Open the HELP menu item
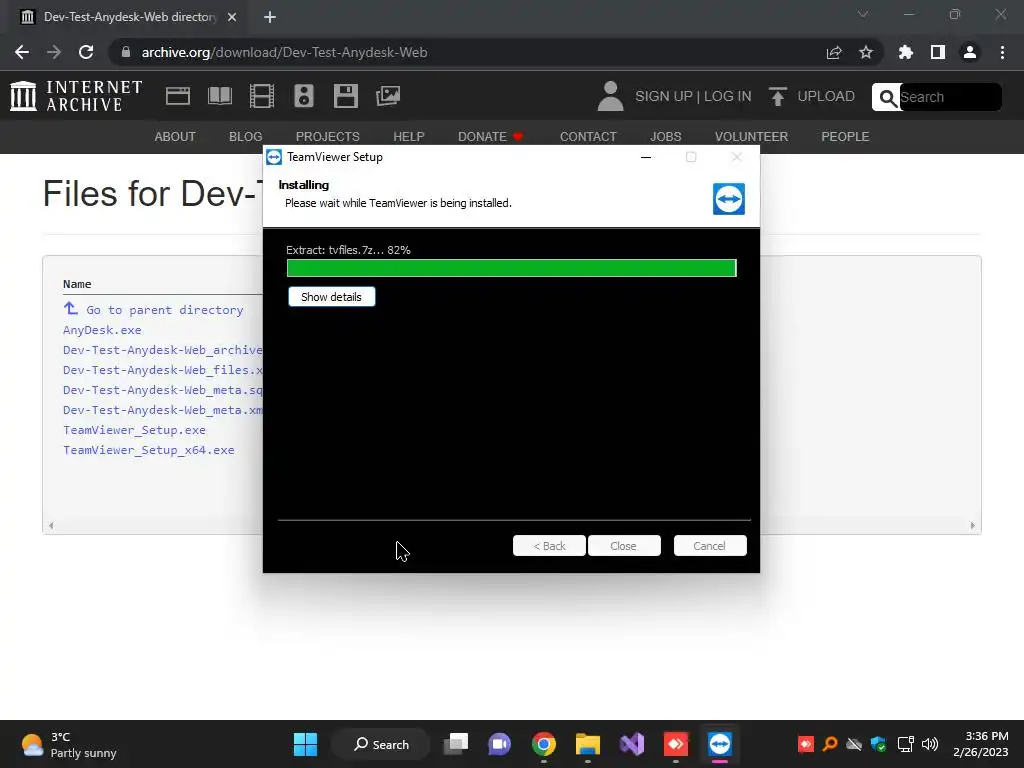This screenshot has height=768, width=1024. point(409,136)
